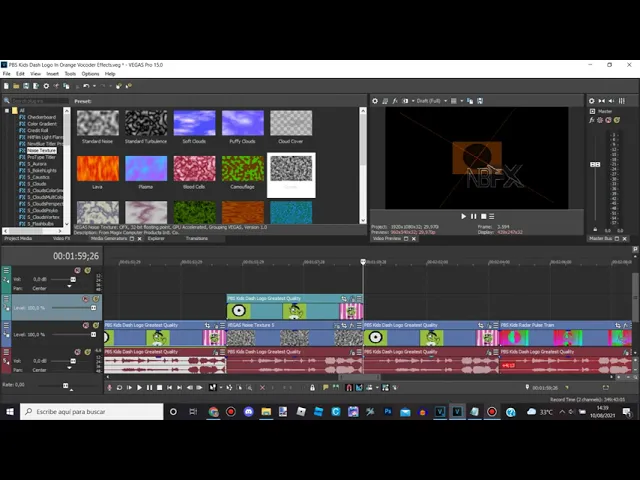Switch to the Transitions tab

point(197,238)
